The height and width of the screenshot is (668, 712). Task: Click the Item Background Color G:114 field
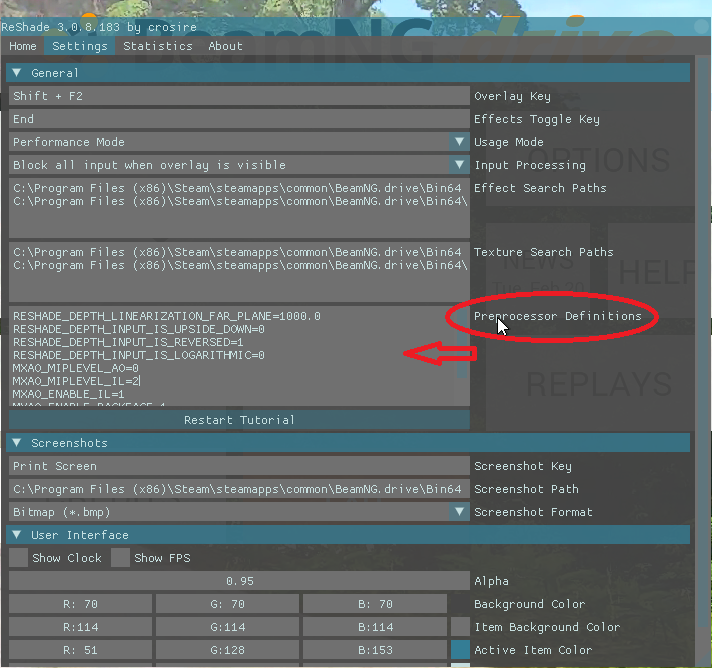point(227,627)
